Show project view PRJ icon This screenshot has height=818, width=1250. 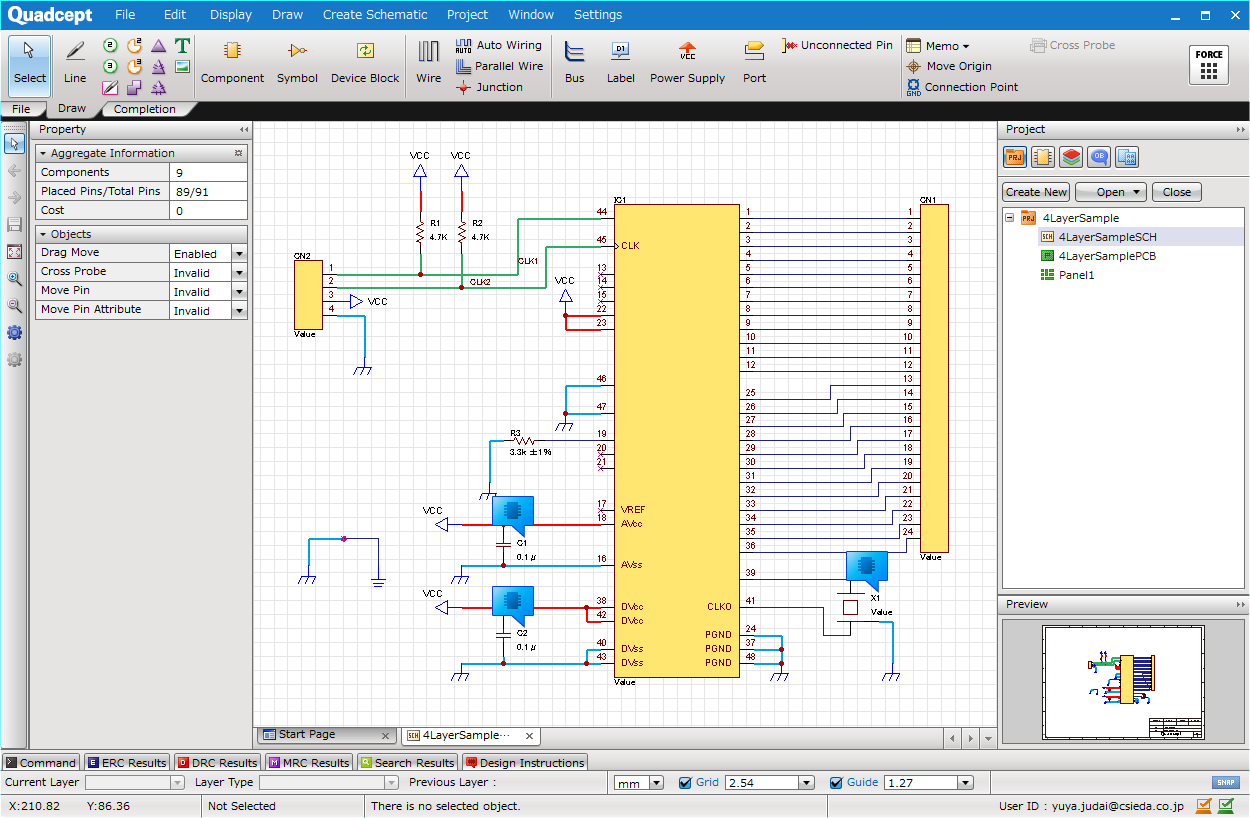[x=1015, y=157]
